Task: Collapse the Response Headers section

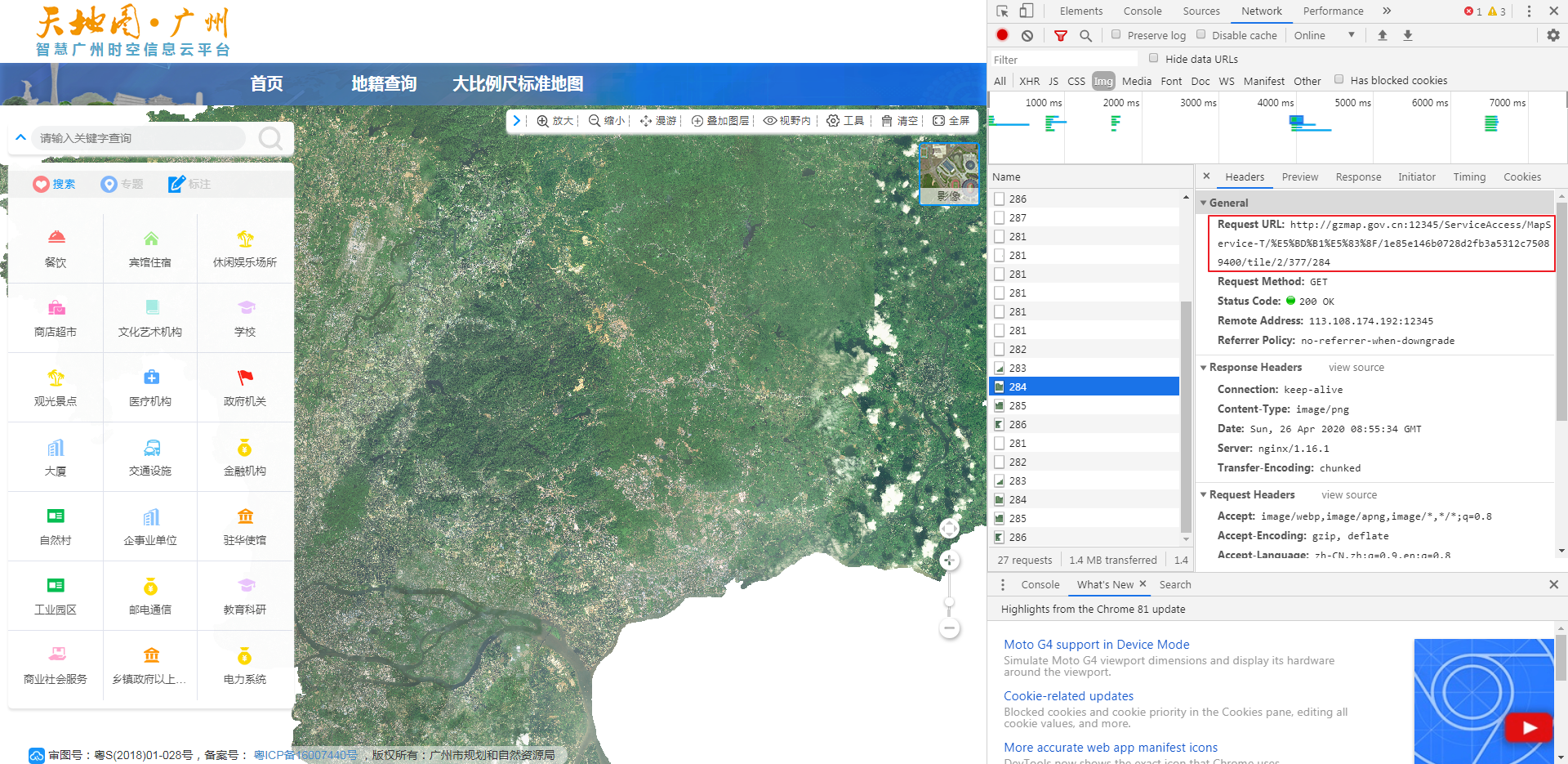Action: click(1203, 368)
